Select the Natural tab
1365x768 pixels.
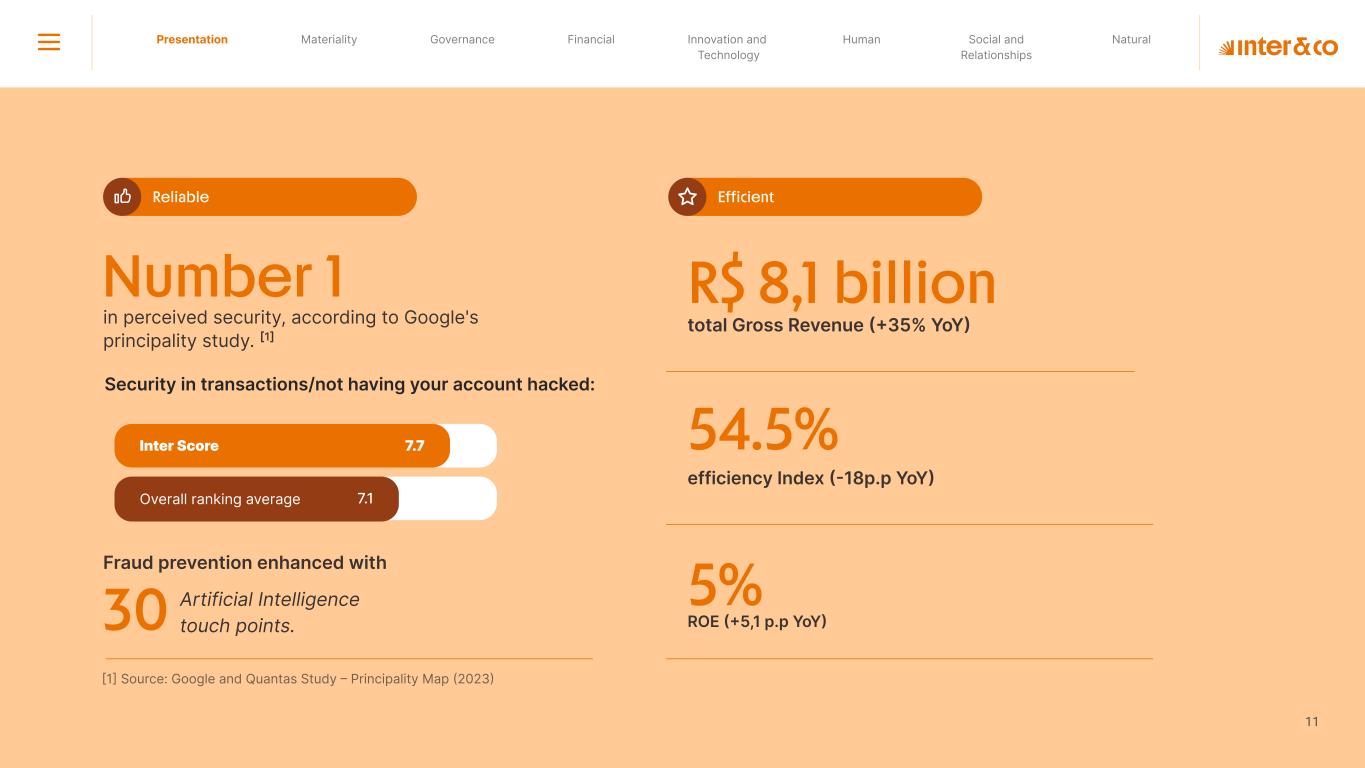click(1131, 40)
